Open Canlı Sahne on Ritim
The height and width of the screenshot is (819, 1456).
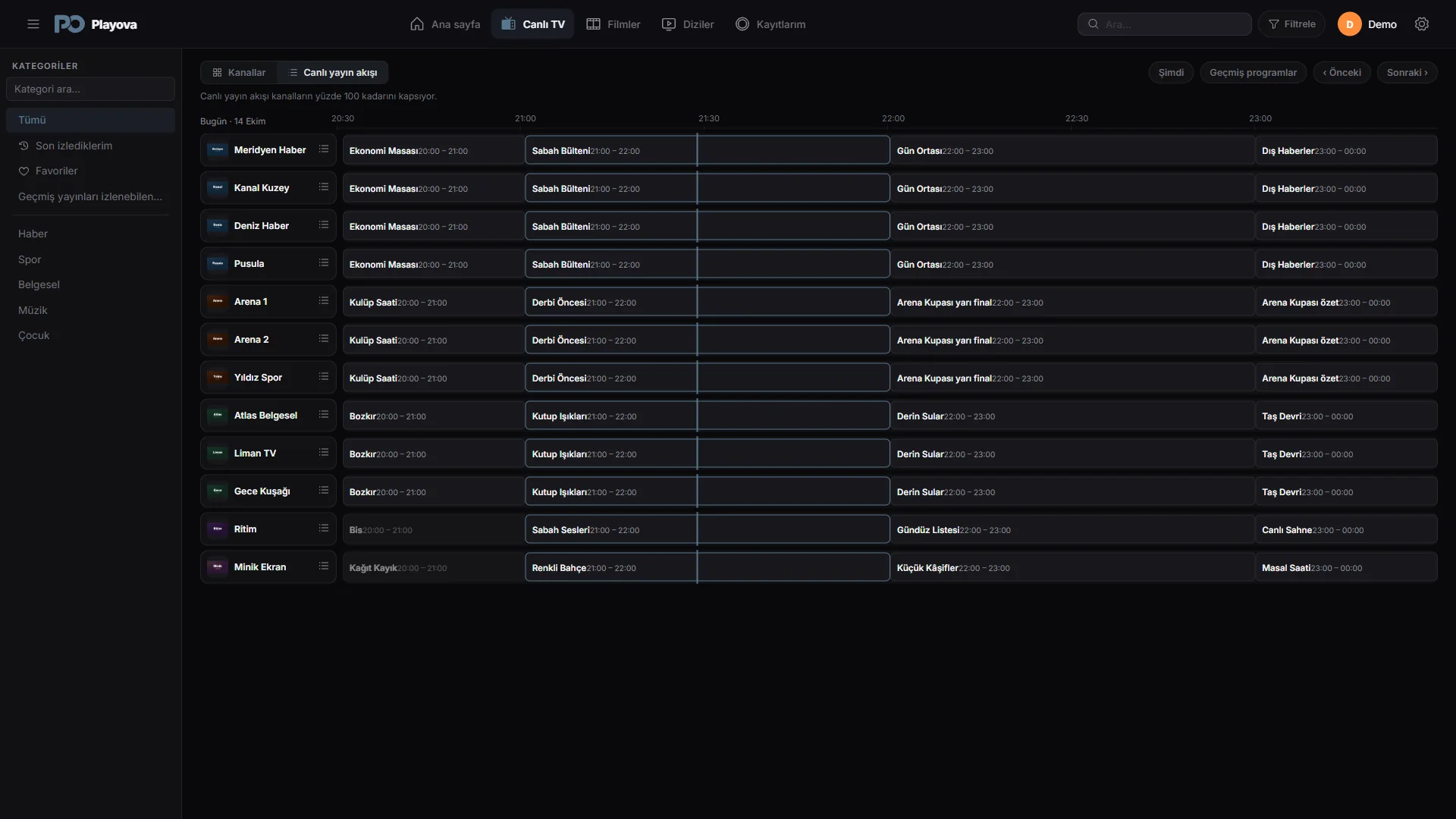tap(1346, 529)
